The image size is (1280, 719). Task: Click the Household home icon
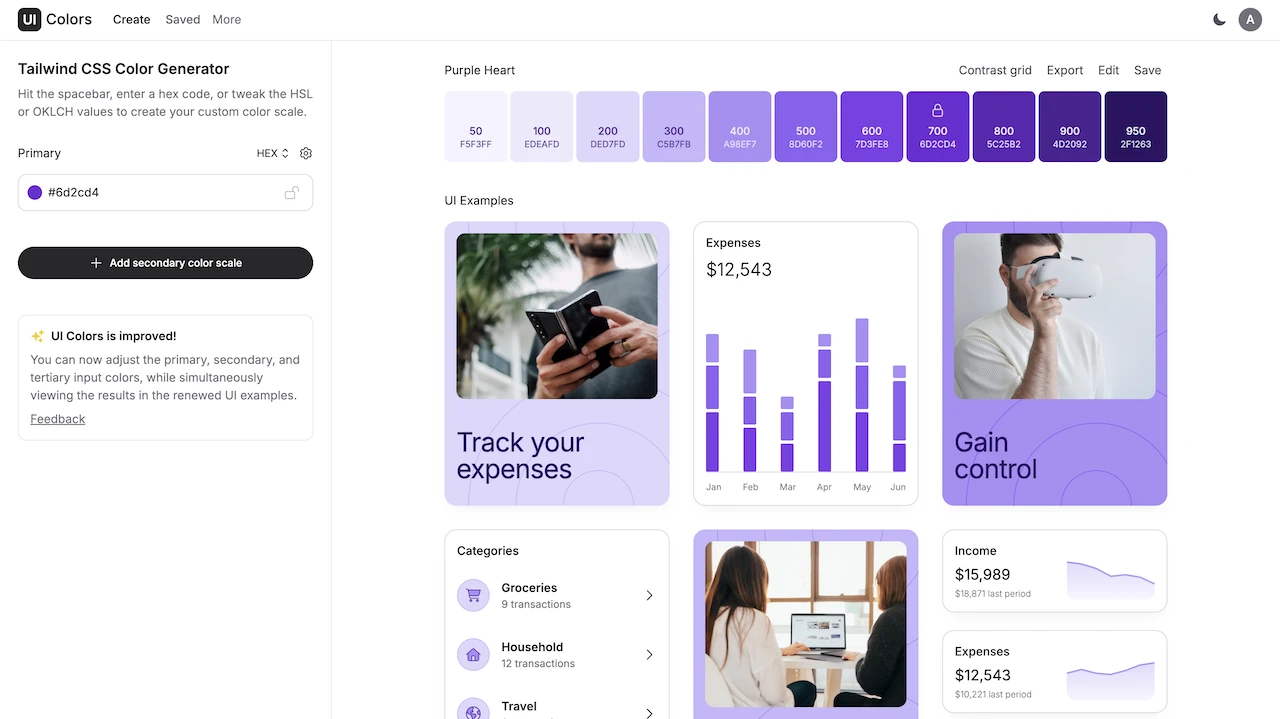click(473, 655)
